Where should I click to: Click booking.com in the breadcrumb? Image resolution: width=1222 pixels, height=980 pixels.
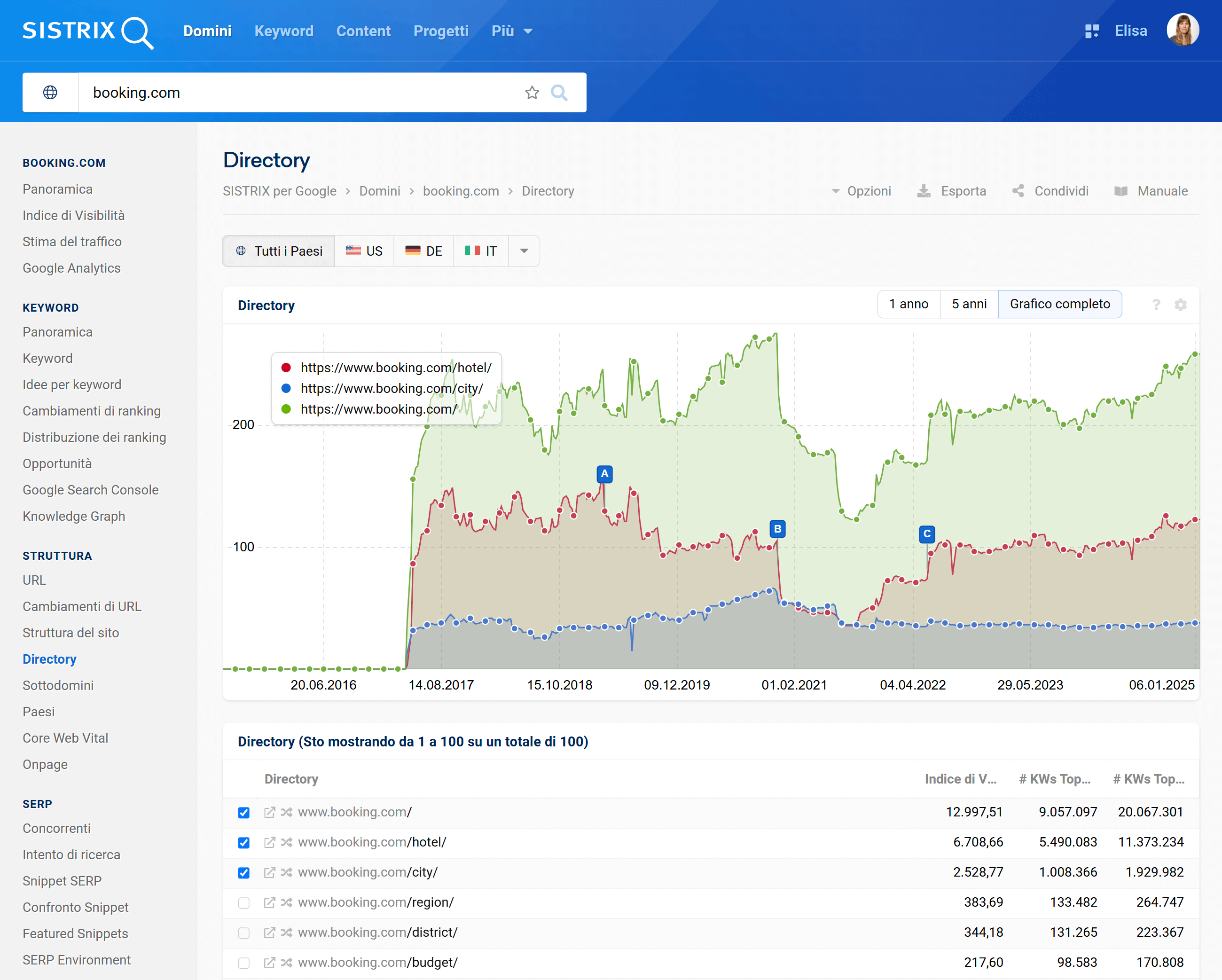tap(461, 191)
